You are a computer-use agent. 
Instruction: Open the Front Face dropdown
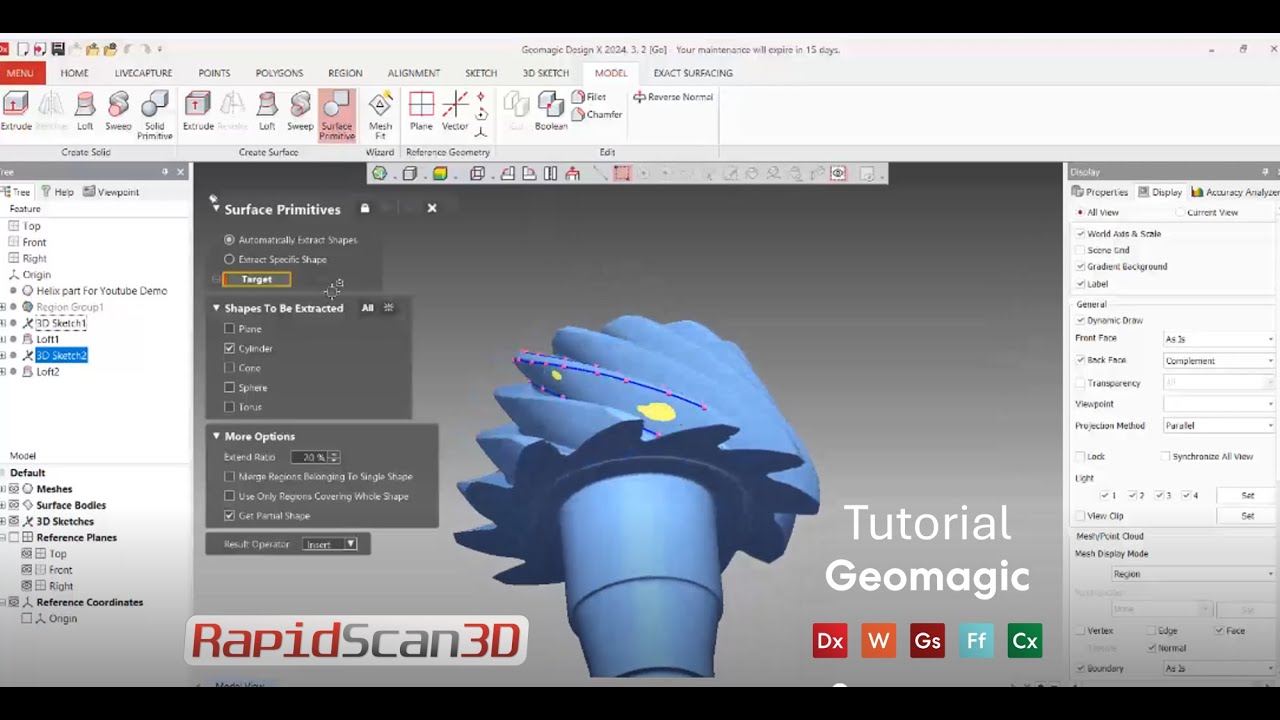pos(1219,339)
